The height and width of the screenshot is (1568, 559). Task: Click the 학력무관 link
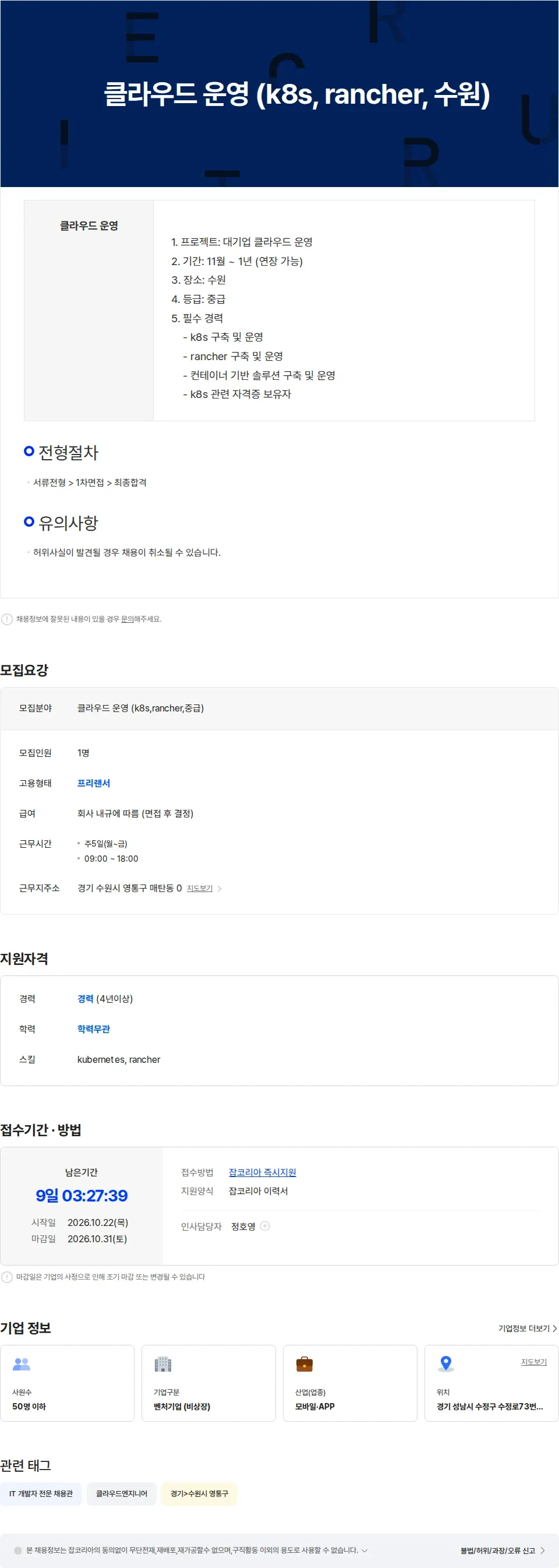pyautogui.click(x=94, y=1028)
